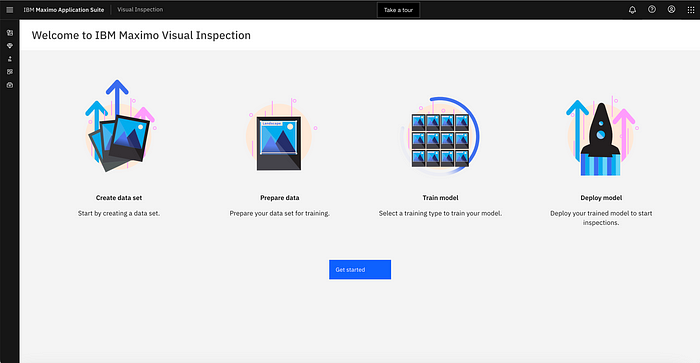Screen dimensions: 700x363
Task: Click 'Deploy your trained model to start inspections.'
Action: pos(601,218)
